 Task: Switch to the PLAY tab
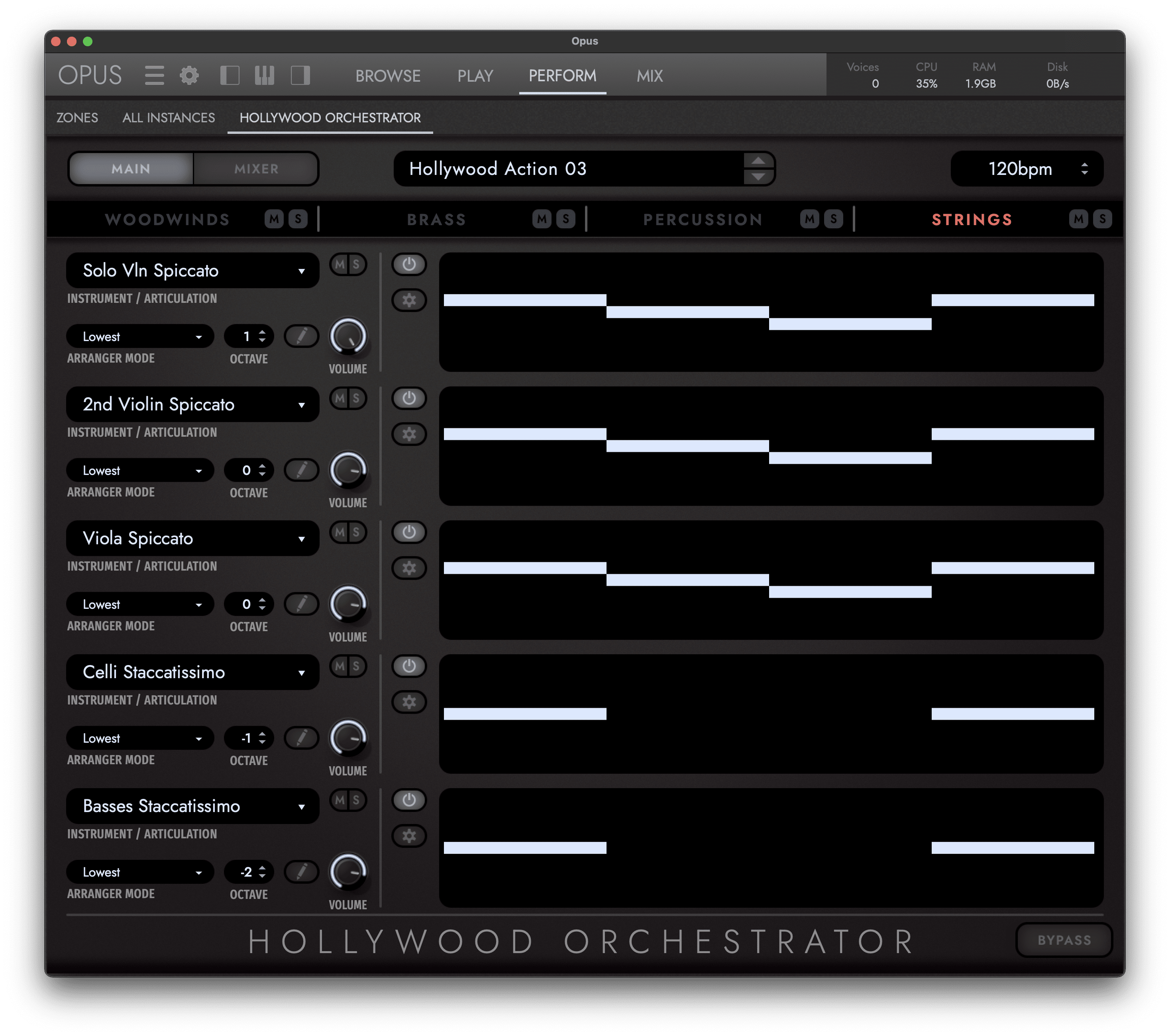(x=475, y=76)
